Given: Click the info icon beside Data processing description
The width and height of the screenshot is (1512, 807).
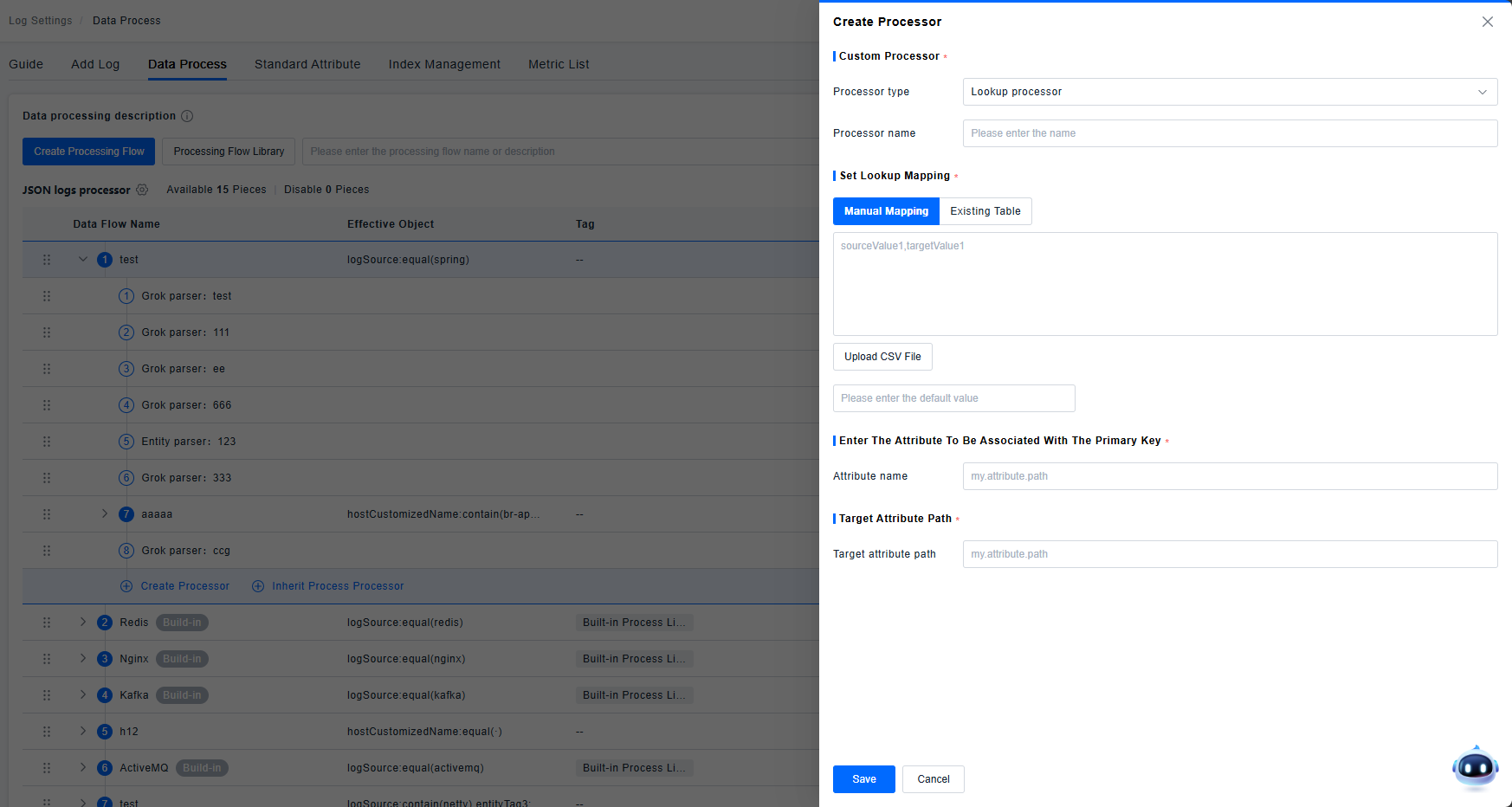Looking at the screenshot, I should 187,116.
